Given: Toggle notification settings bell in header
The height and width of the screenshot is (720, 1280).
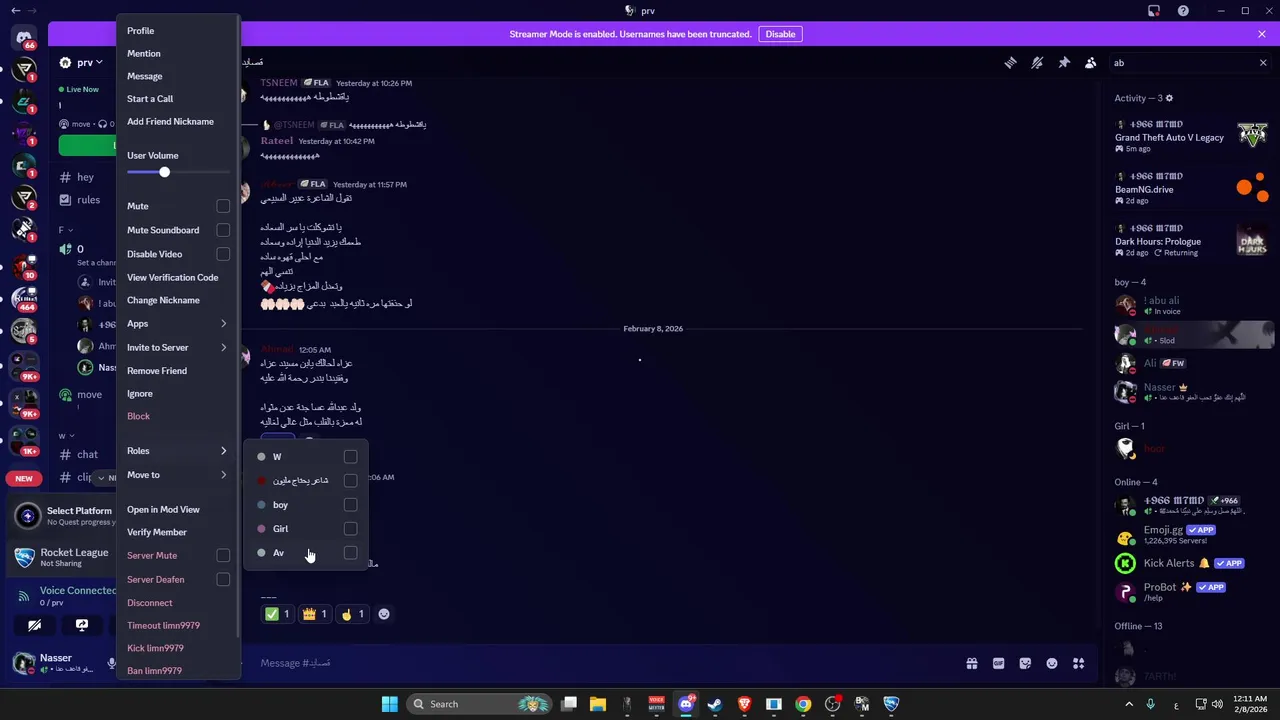Looking at the screenshot, I should point(1037,62).
